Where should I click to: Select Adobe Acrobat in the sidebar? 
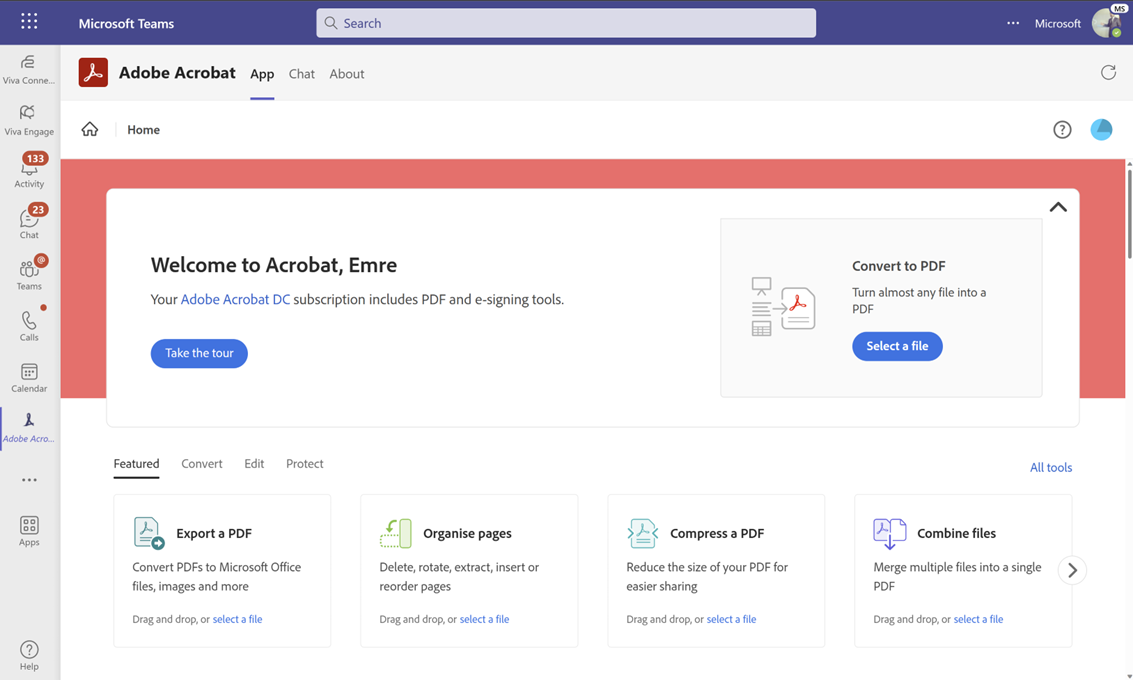point(29,428)
